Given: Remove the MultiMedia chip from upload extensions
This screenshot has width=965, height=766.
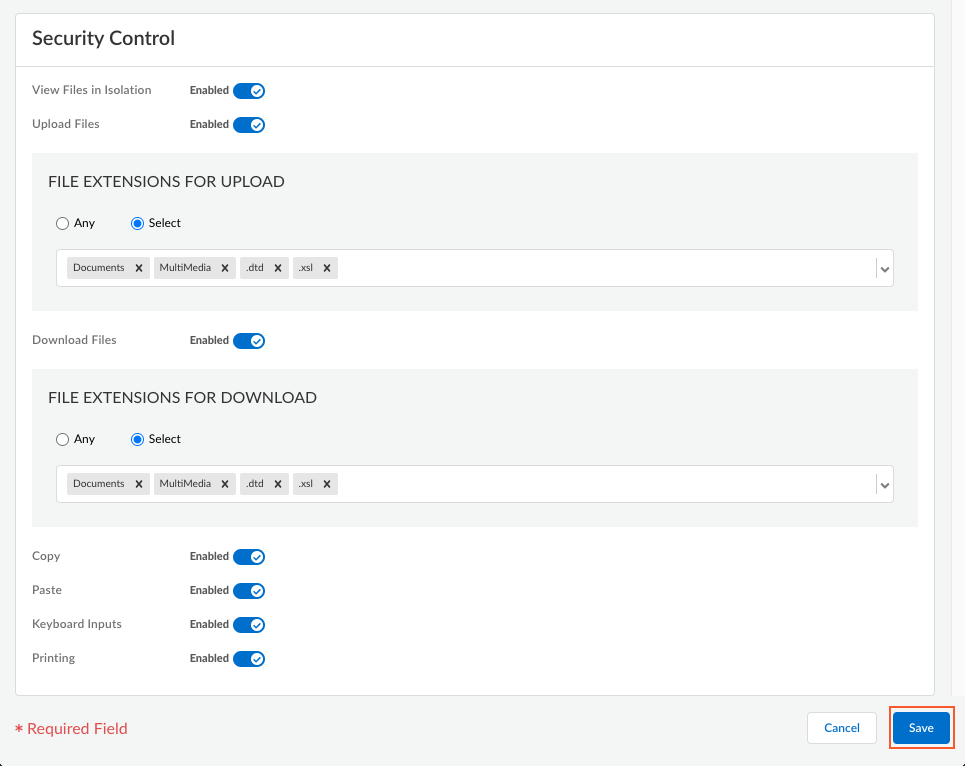Looking at the screenshot, I should tap(225, 267).
